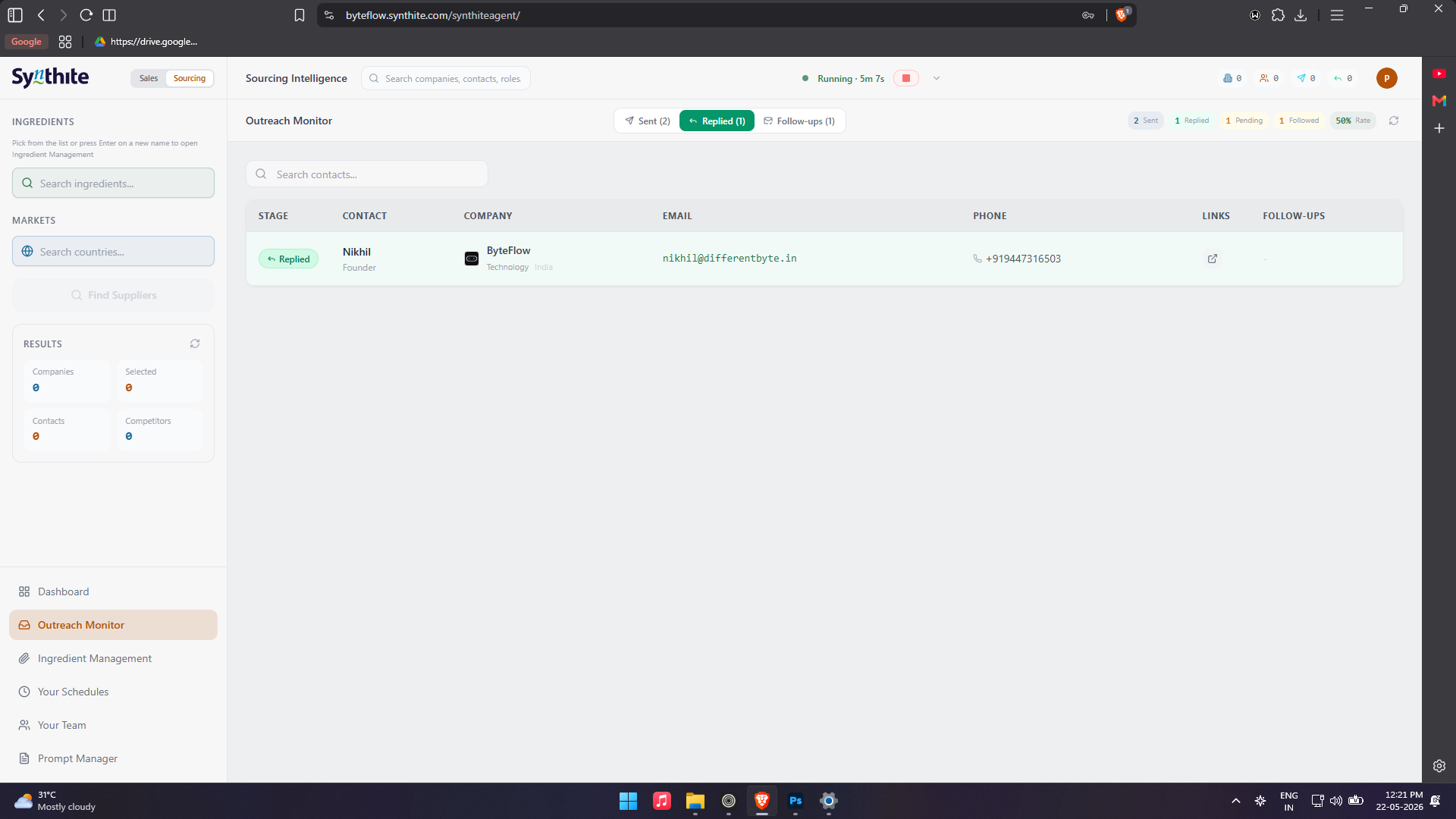The height and width of the screenshot is (819, 1456).
Task: Open Gmail in the browser sidebar
Action: [x=1439, y=101]
